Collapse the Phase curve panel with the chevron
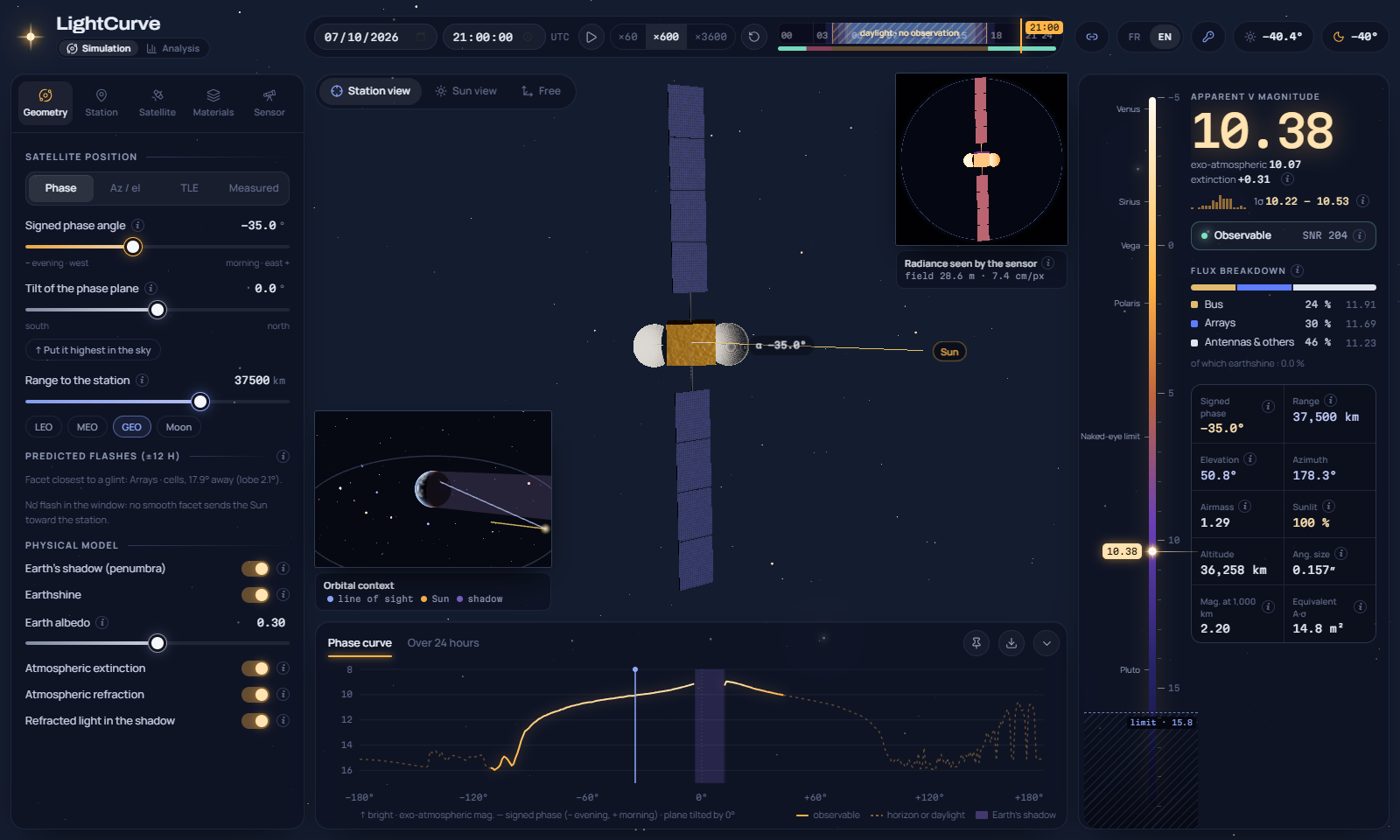Viewport: 1400px width, 840px height. pos(1046,643)
